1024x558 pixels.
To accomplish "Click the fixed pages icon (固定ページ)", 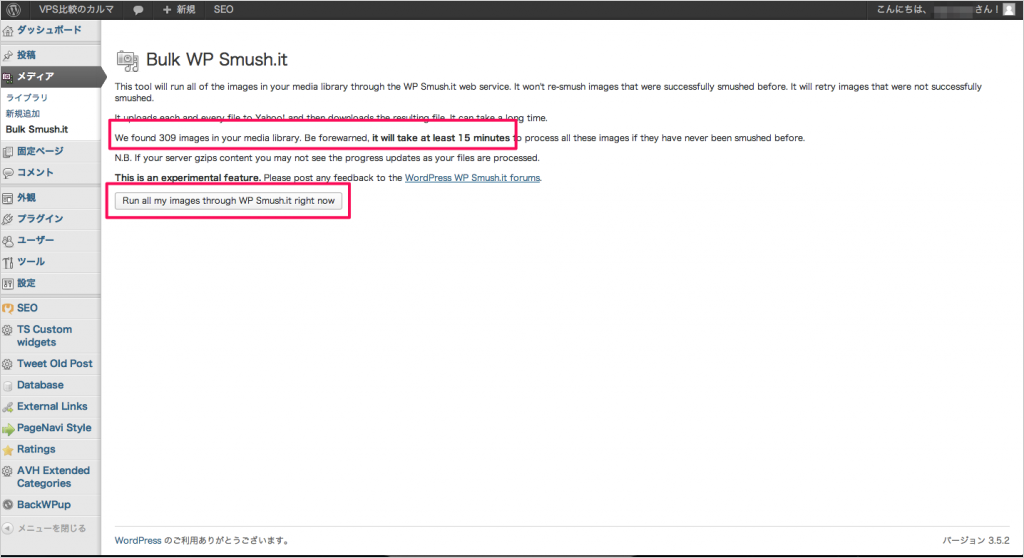I will click(8, 152).
